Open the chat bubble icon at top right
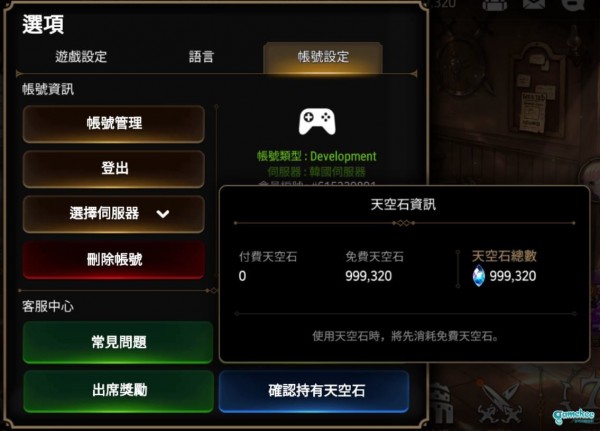600x431 pixels. pyautogui.click(x=573, y=5)
